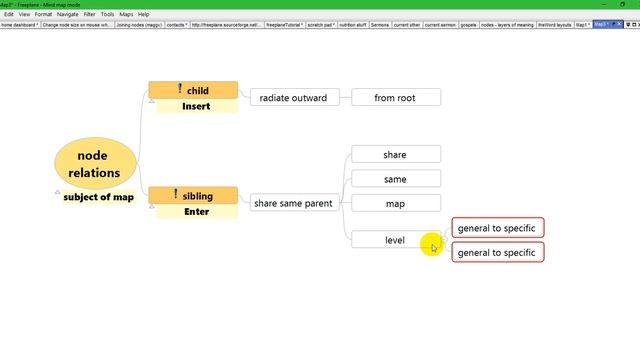
Task: Select the 'child' node
Action: (193, 90)
